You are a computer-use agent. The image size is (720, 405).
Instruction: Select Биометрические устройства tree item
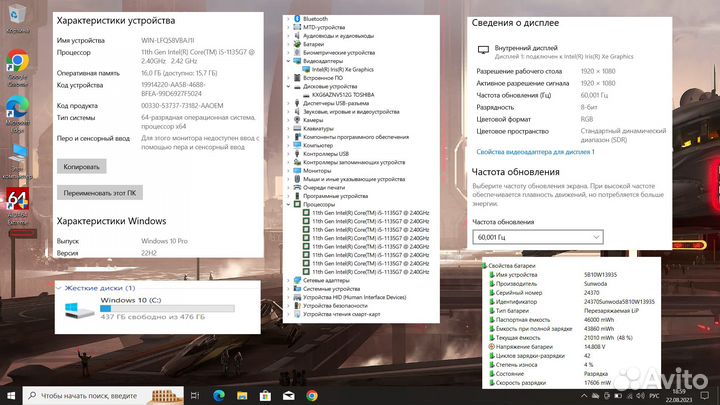[339, 52]
